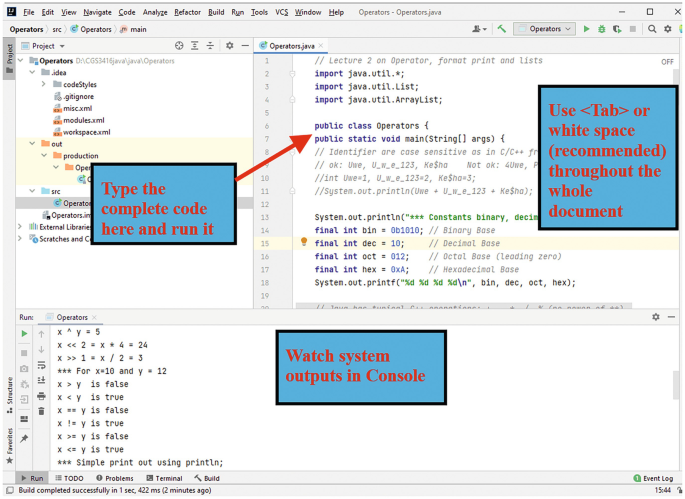Toggle the Project tool window side tab
The height and width of the screenshot is (499, 685).
(9, 54)
